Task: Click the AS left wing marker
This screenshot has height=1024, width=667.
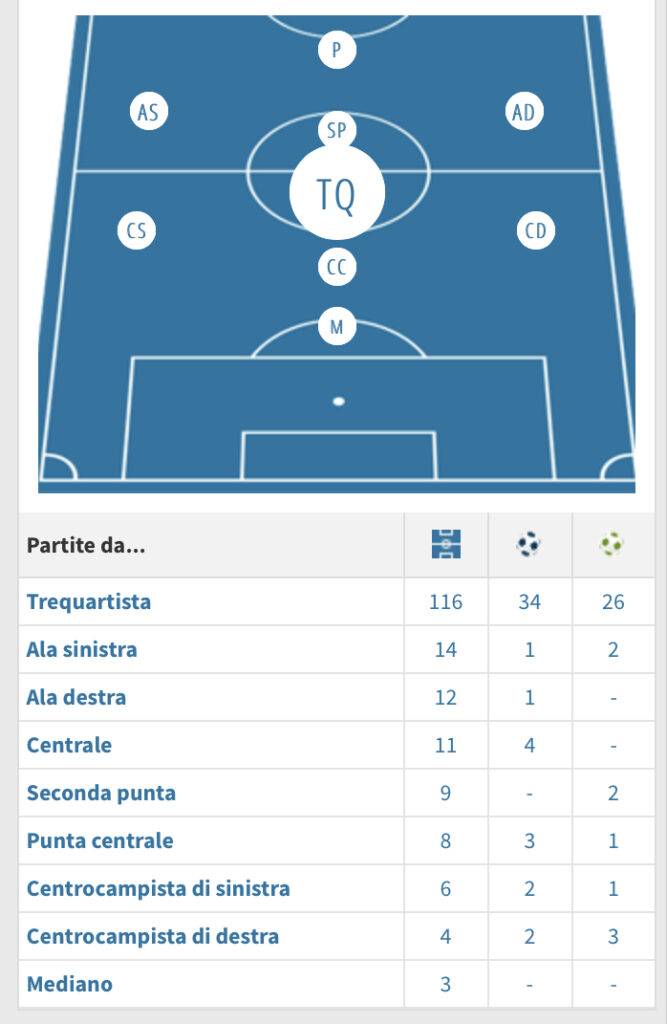Action: tap(148, 112)
